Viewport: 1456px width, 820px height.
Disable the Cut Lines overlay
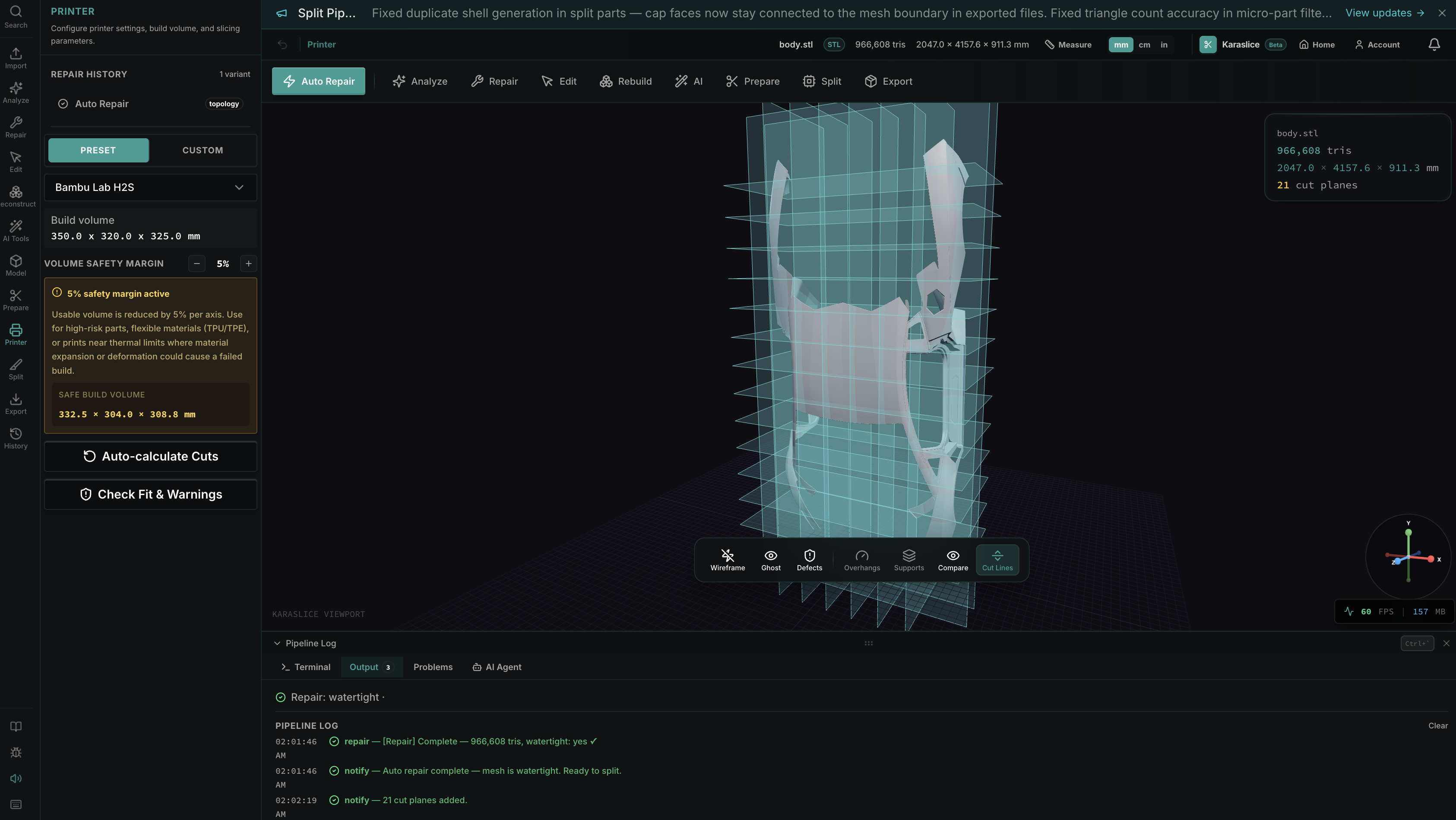[x=997, y=560]
